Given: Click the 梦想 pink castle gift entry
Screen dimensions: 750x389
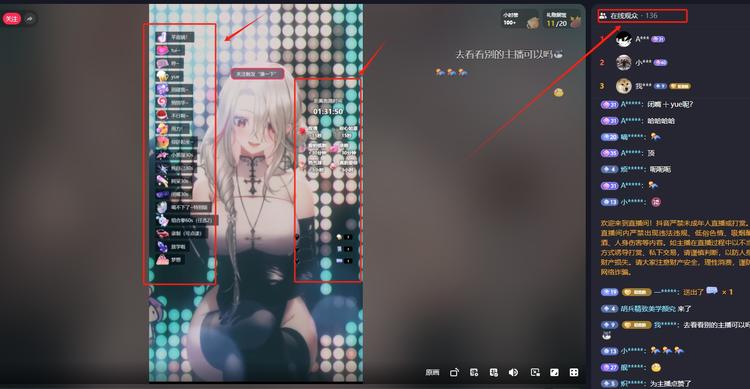Looking at the screenshot, I should point(170,260).
